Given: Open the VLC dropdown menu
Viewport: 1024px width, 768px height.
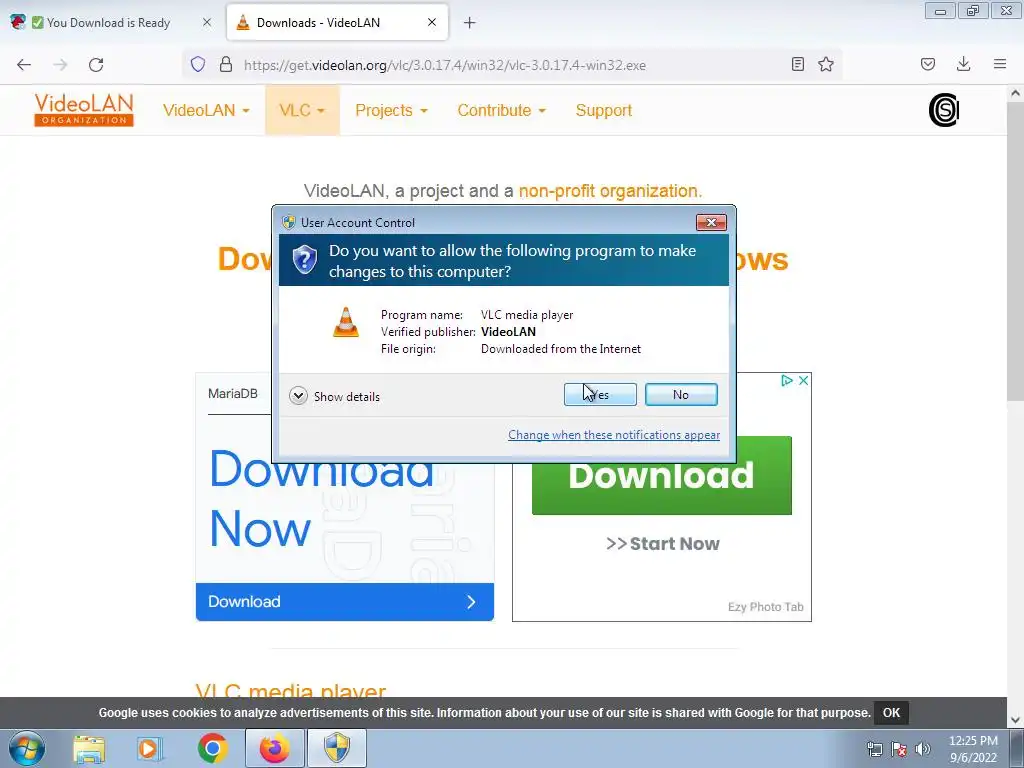Looking at the screenshot, I should coord(302,110).
